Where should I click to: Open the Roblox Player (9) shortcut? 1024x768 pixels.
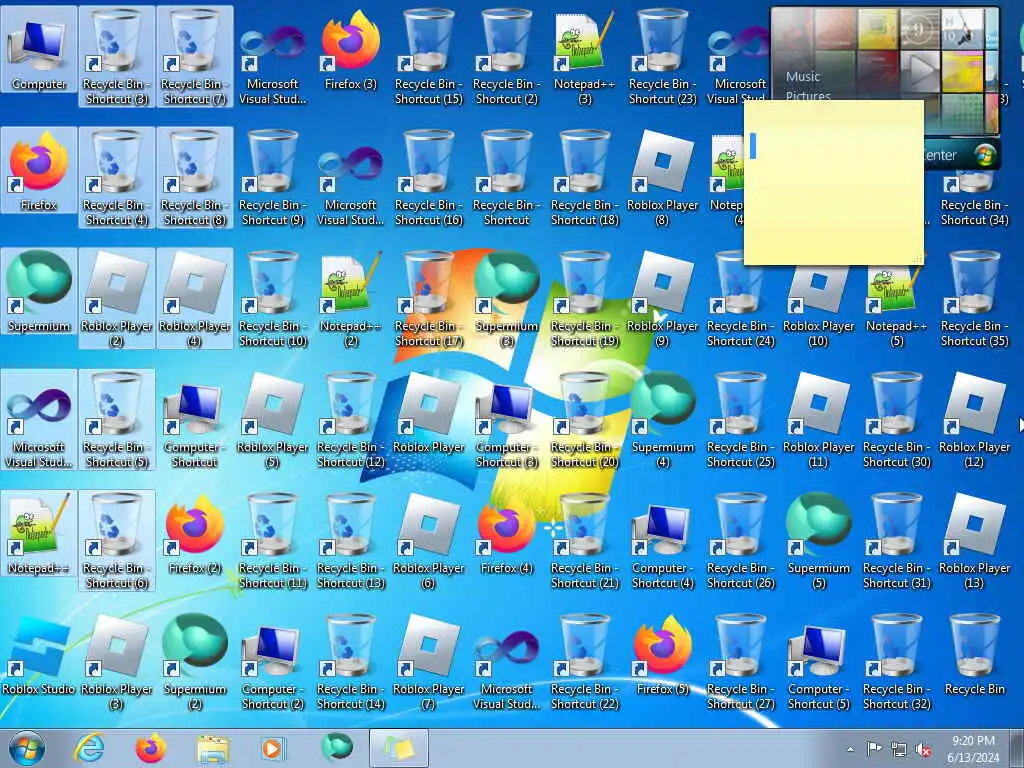tap(662, 298)
